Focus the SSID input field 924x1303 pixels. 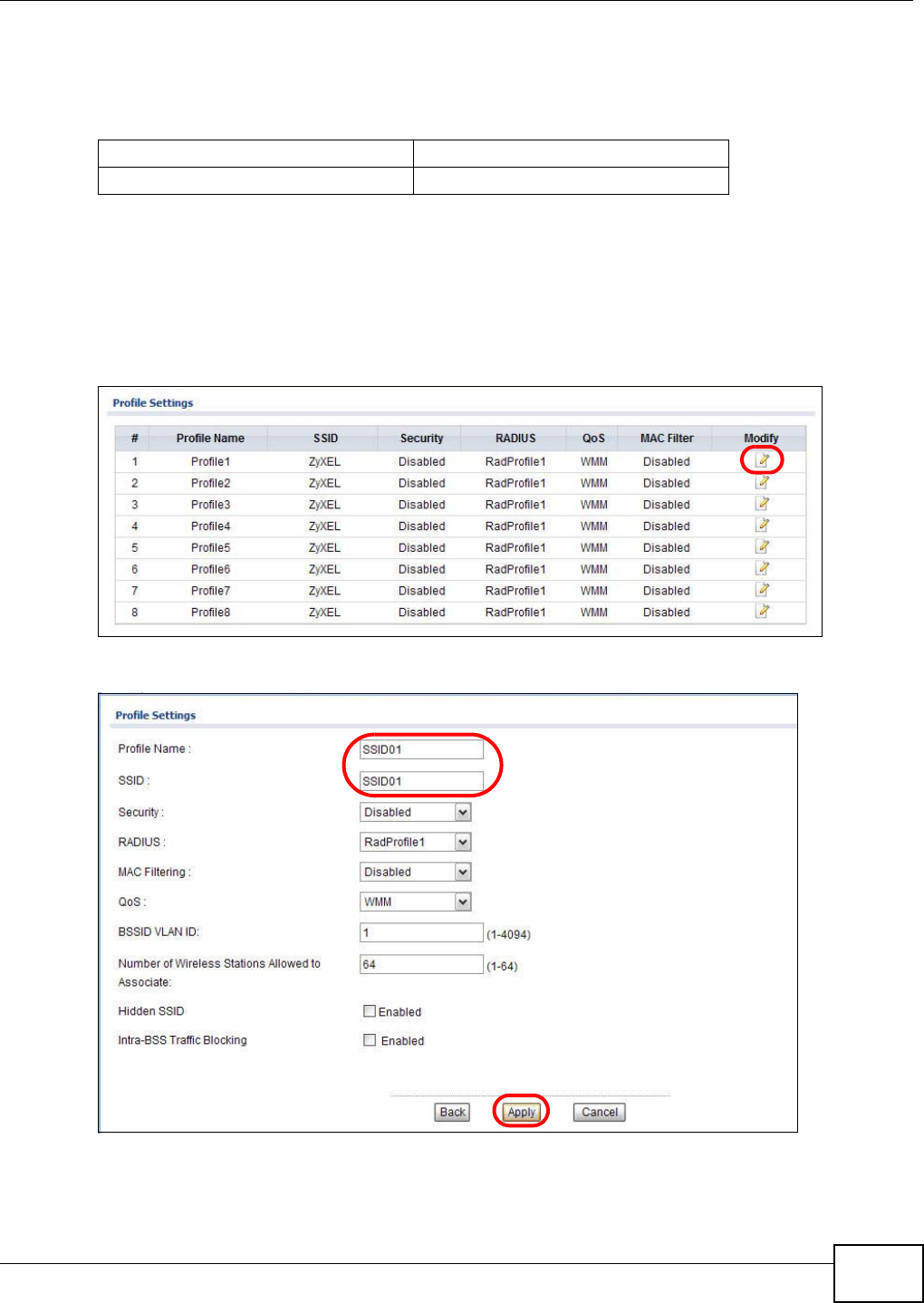click(x=421, y=781)
